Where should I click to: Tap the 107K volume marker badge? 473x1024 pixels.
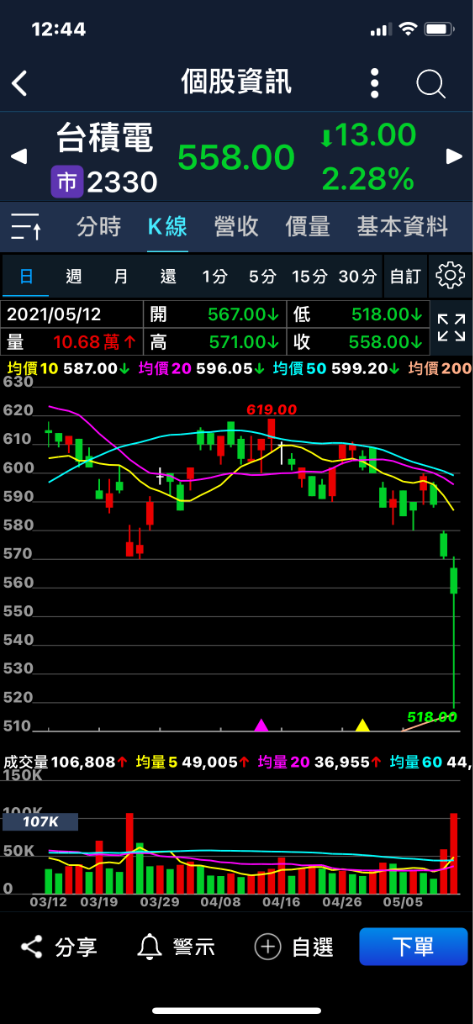pos(41,822)
